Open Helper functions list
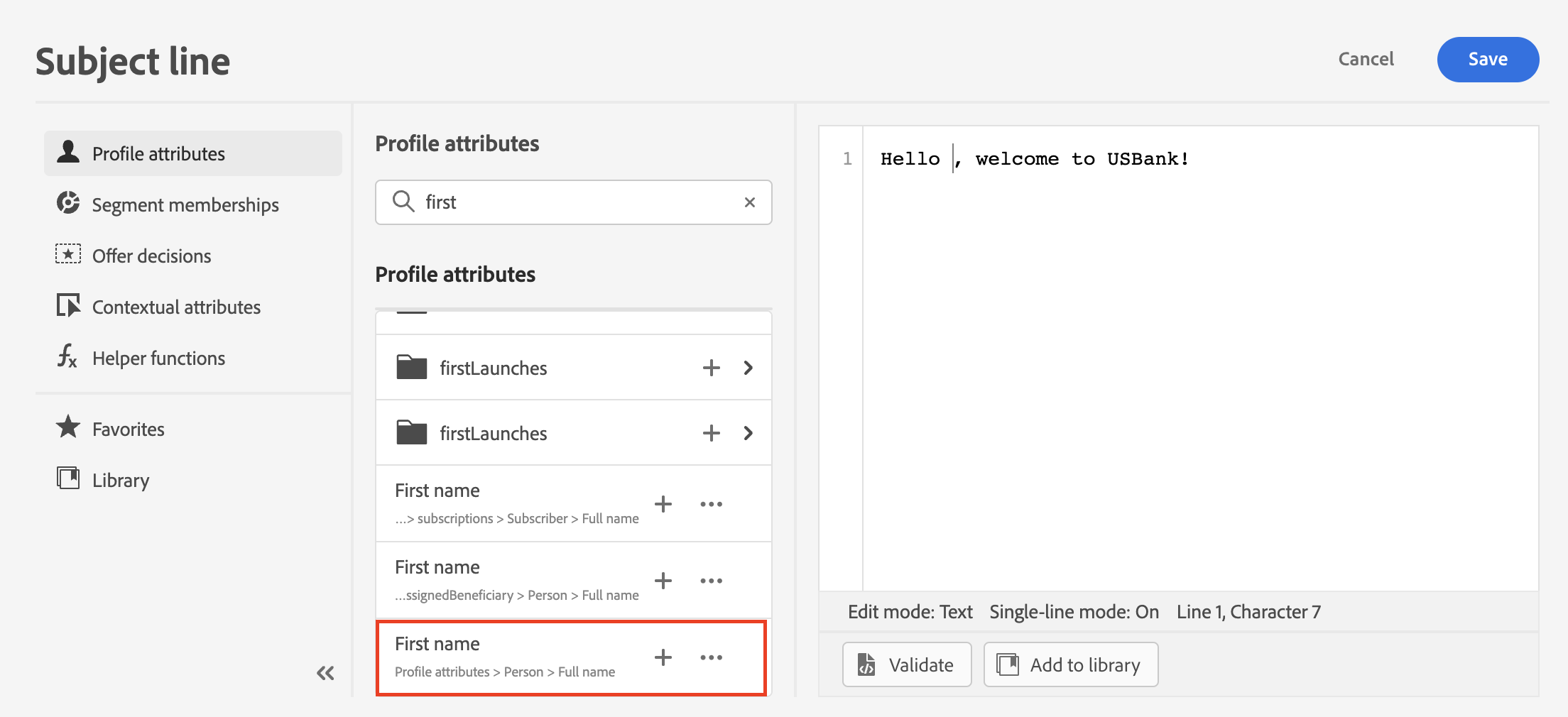The image size is (1568, 717). [x=158, y=358]
